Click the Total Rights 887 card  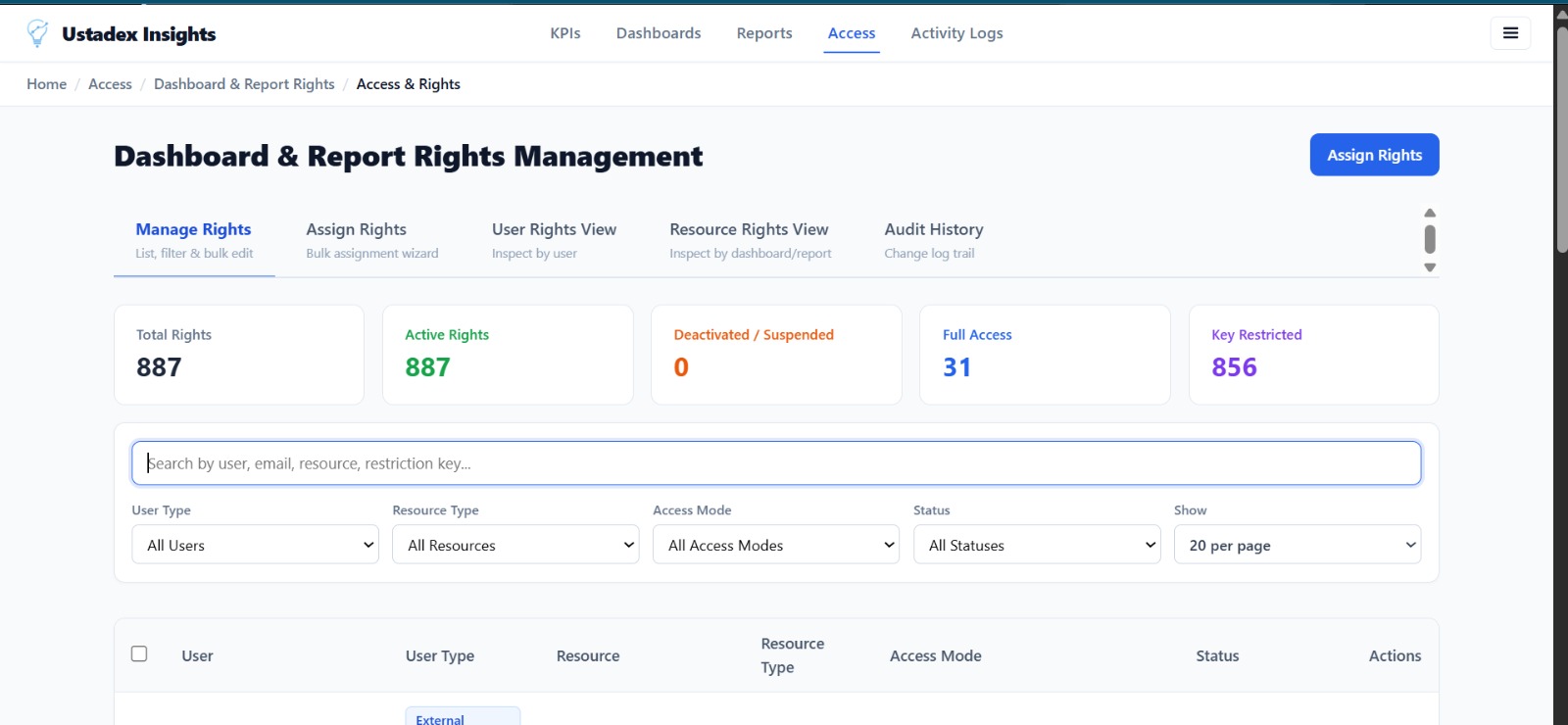pyautogui.click(x=239, y=355)
